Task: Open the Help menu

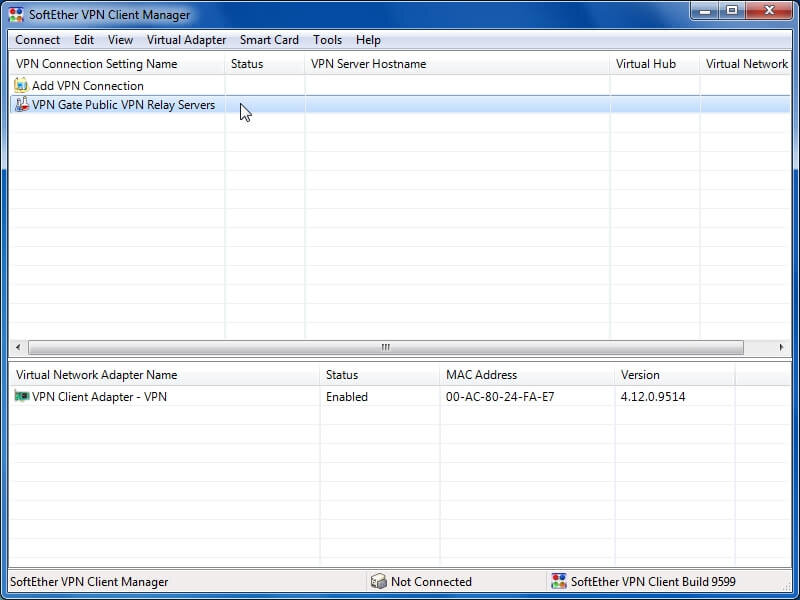Action: point(368,40)
